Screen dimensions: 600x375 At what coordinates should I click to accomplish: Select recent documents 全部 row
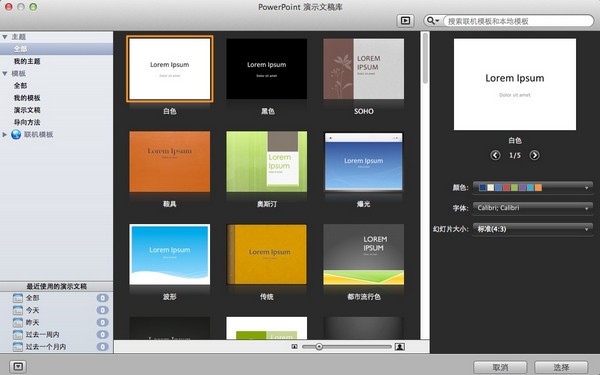pos(56,298)
